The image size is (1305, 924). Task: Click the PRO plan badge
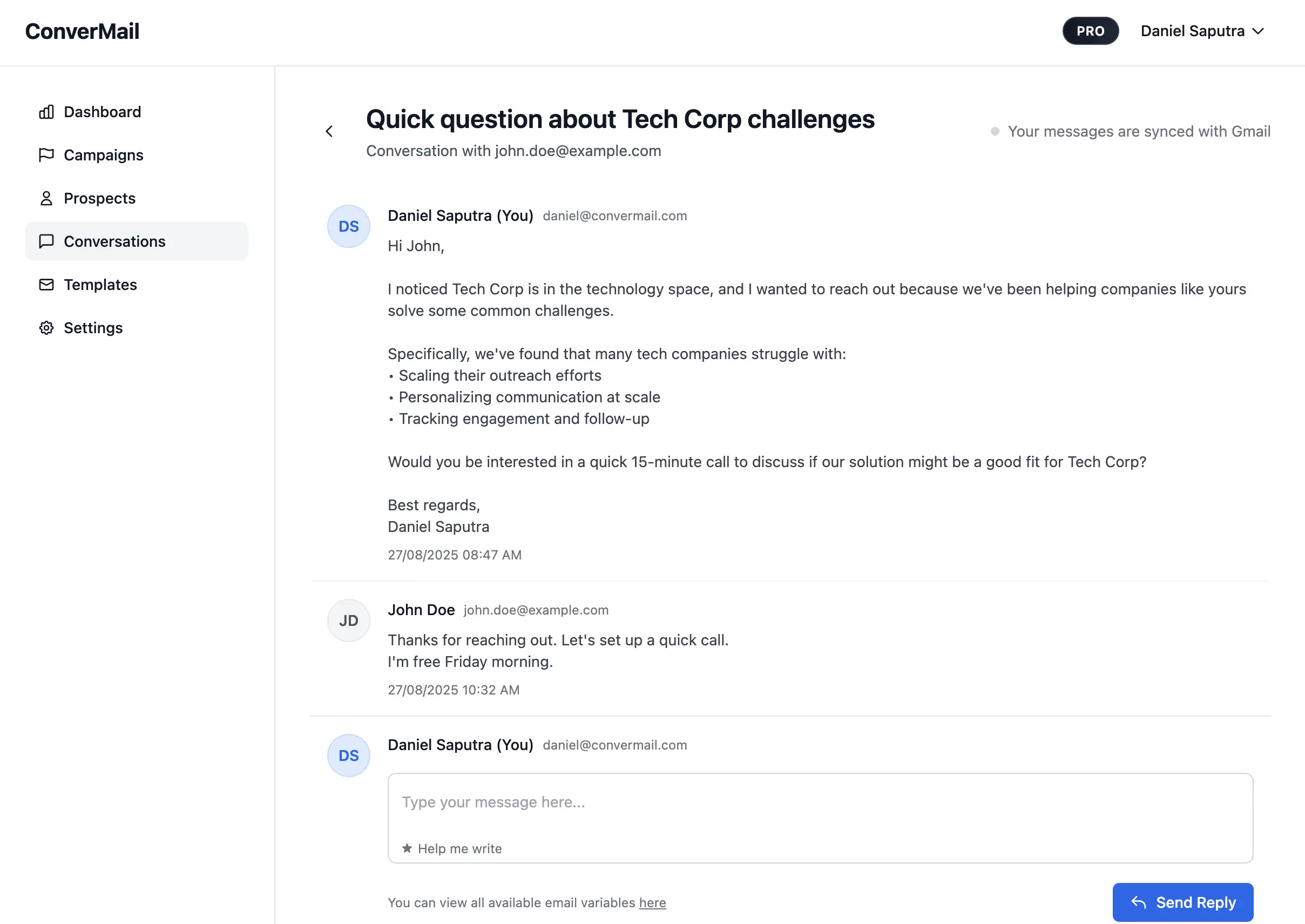[x=1090, y=31]
